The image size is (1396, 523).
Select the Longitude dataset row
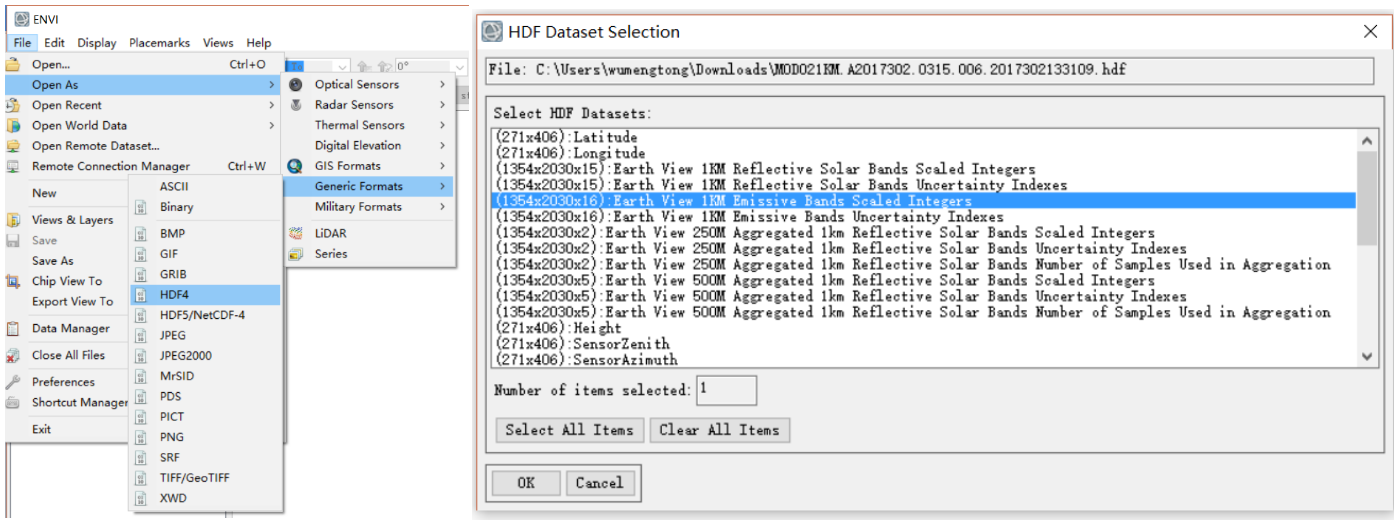pos(925,153)
